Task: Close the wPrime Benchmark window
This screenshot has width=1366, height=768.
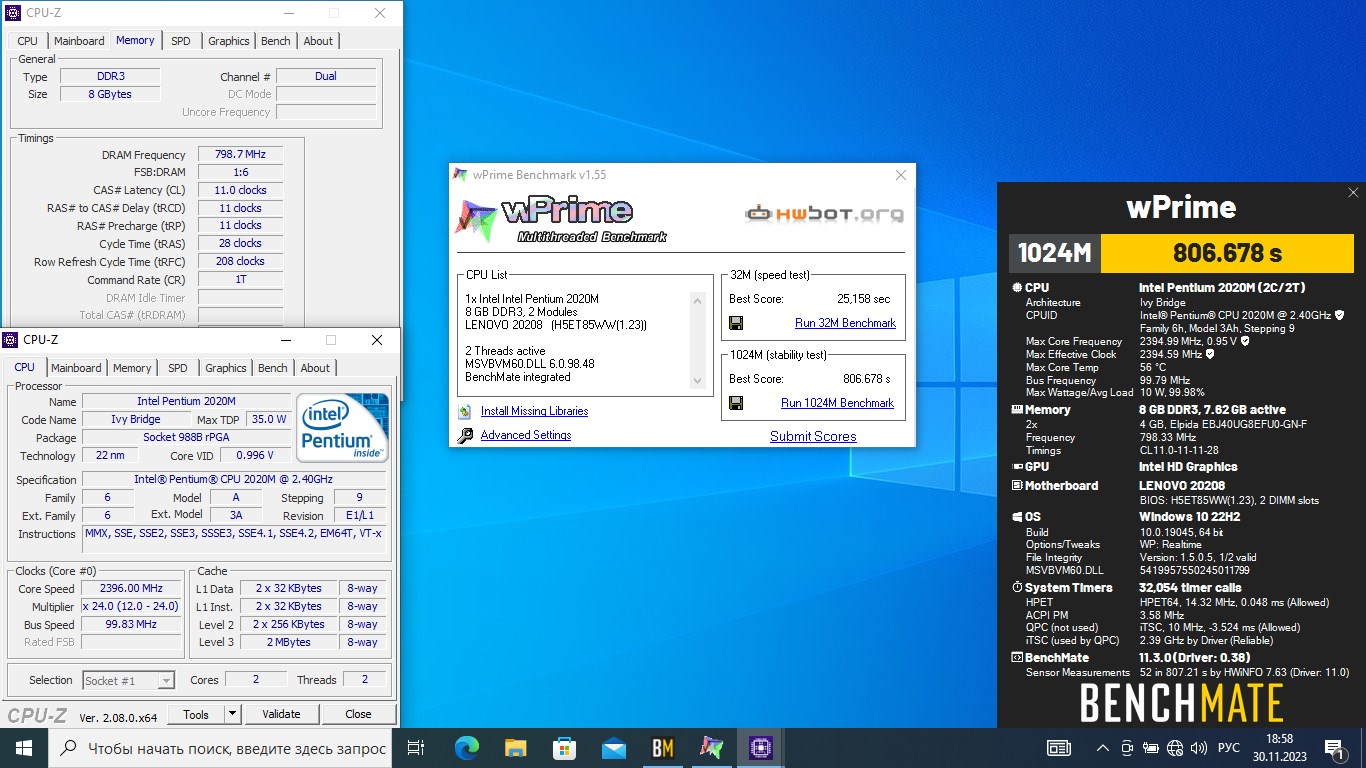Action: click(x=901, y=175)
